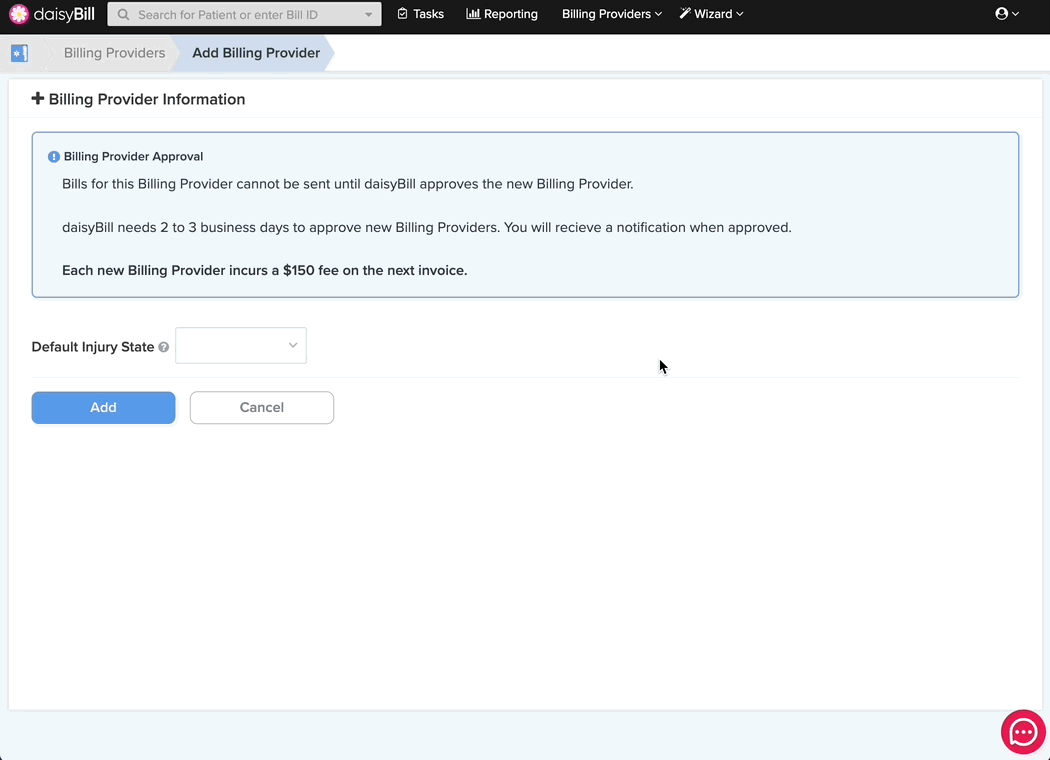Go to Billing Providers breadcrumb
The image size is (1050, 760).
pos(115,53)
